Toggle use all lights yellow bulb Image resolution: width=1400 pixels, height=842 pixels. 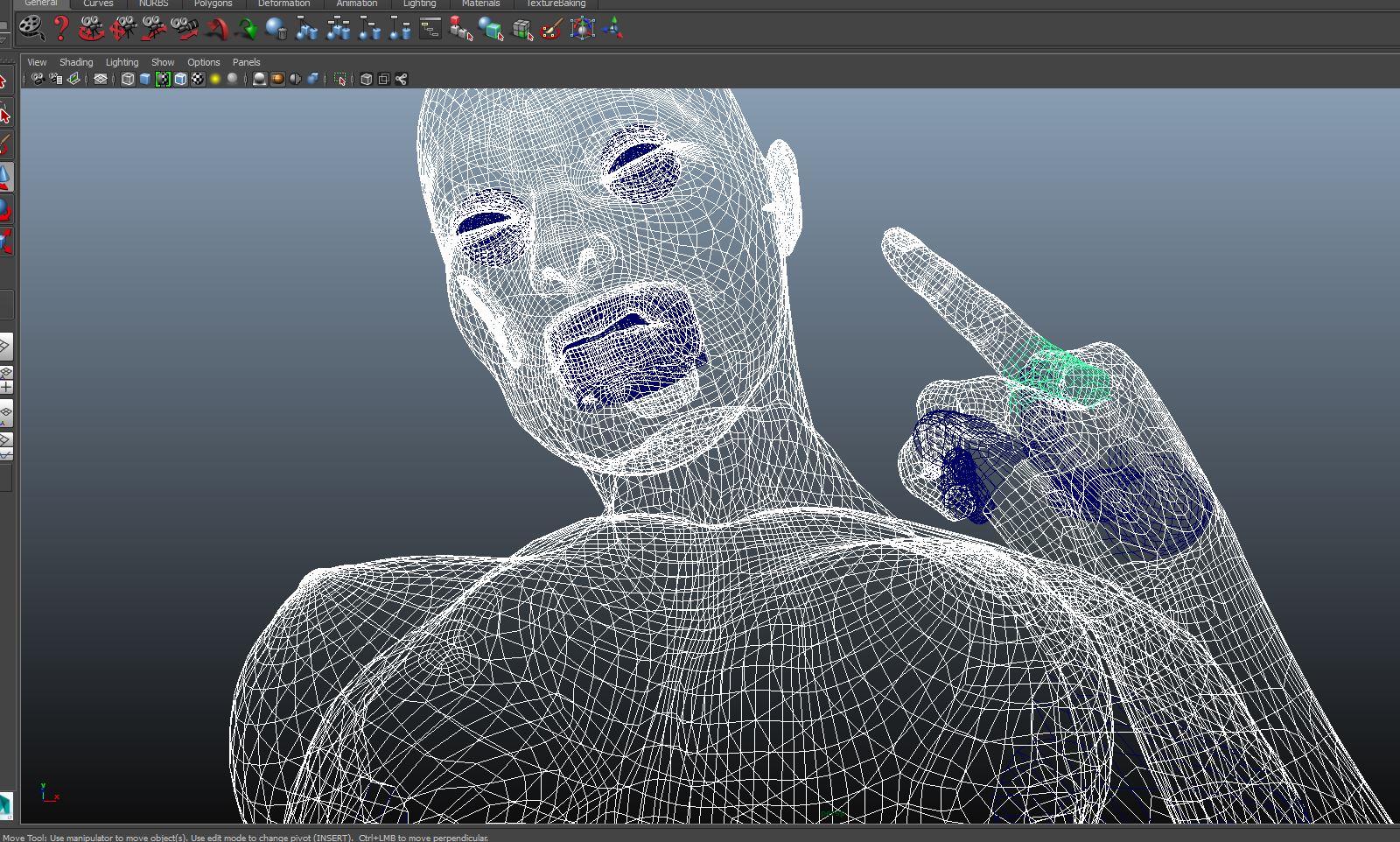tap(215, 79)
